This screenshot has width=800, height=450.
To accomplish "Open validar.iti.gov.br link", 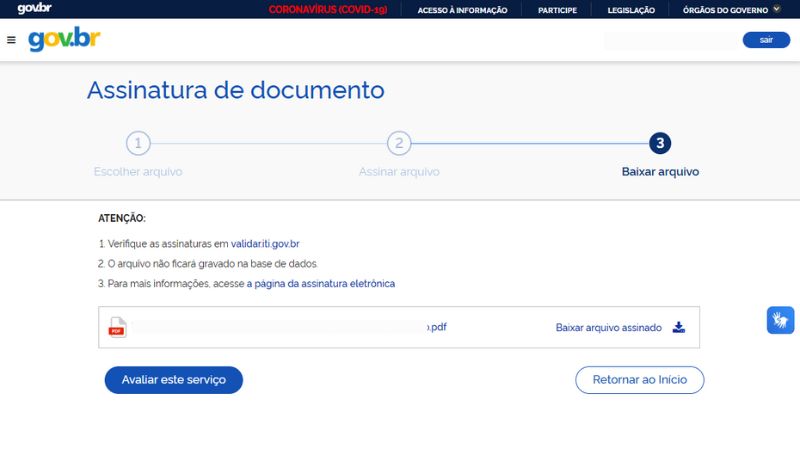I will [265, 244].
